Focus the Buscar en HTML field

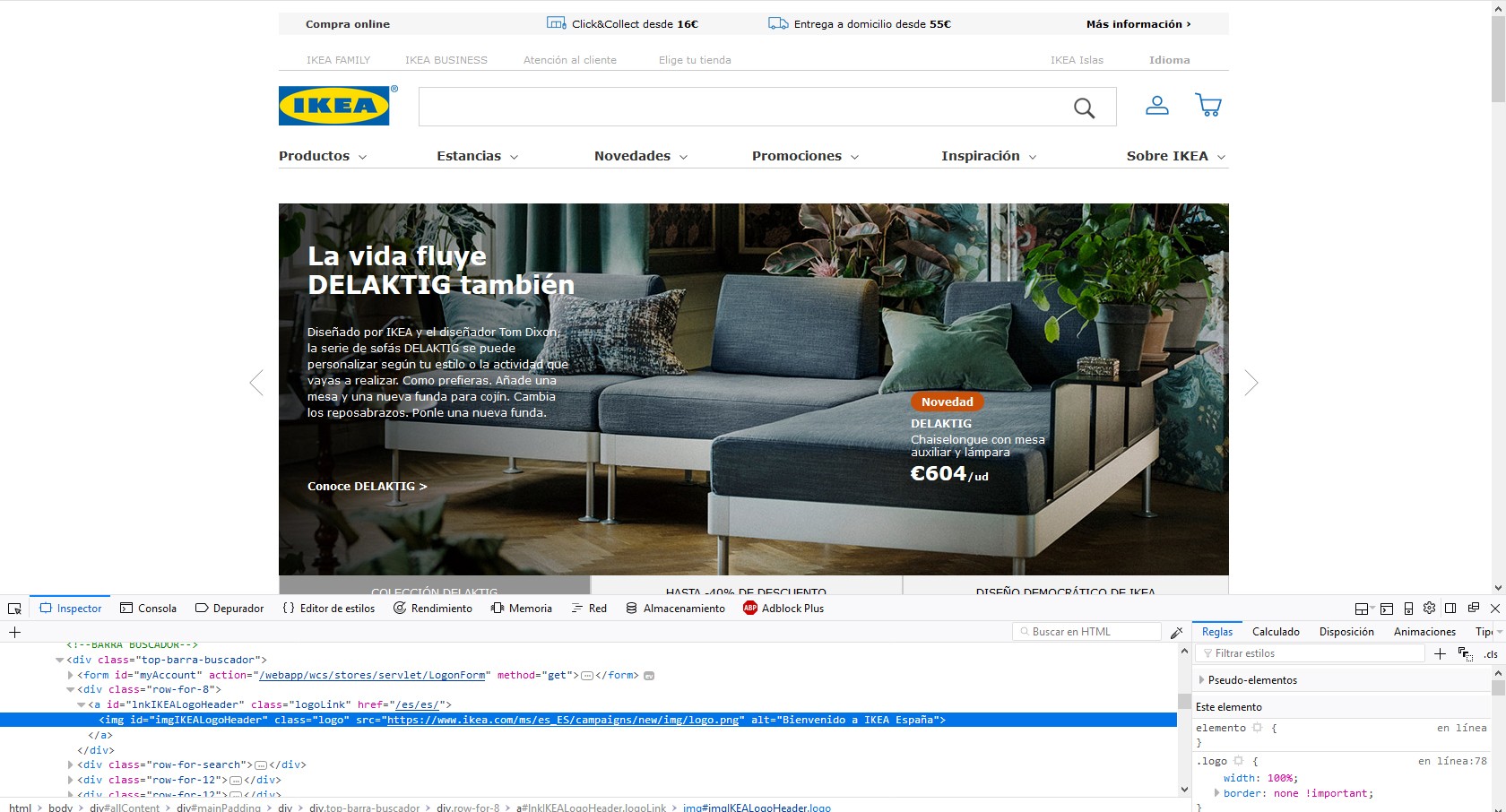(1086, 632)
